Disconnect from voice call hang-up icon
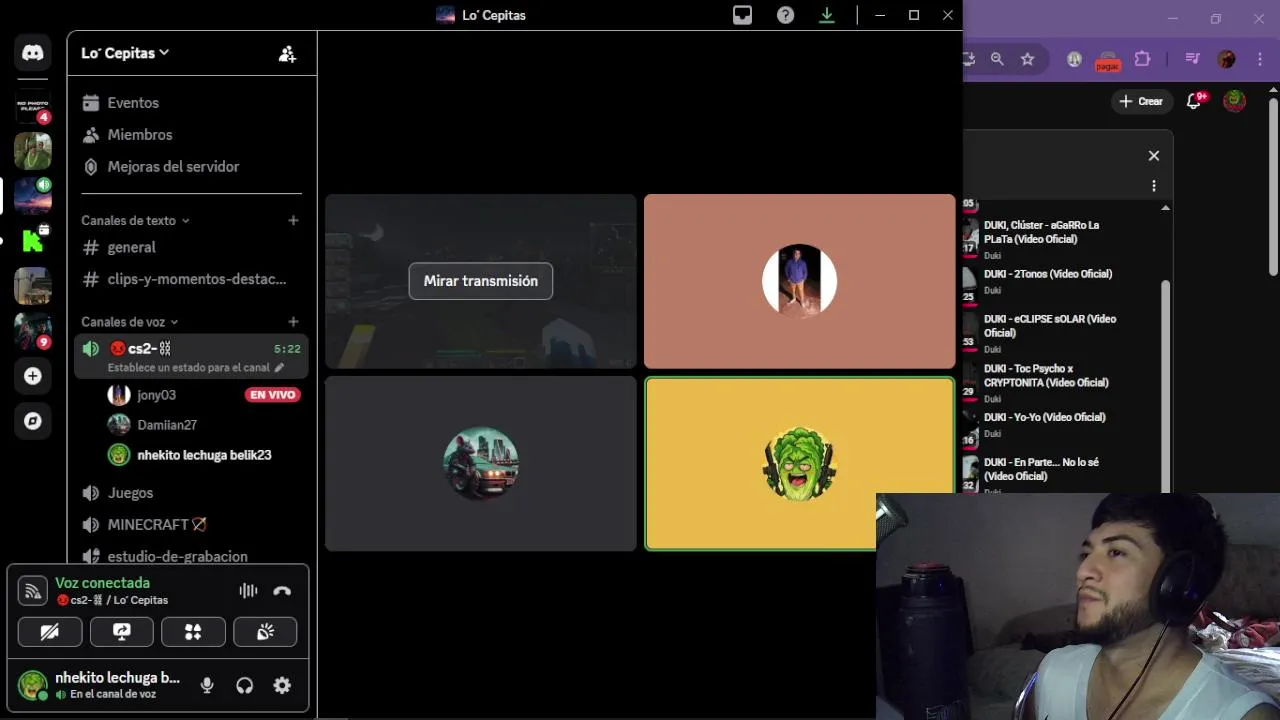Image resolution: width=1280 pixels, height=720 pixels. coord(282,591)
